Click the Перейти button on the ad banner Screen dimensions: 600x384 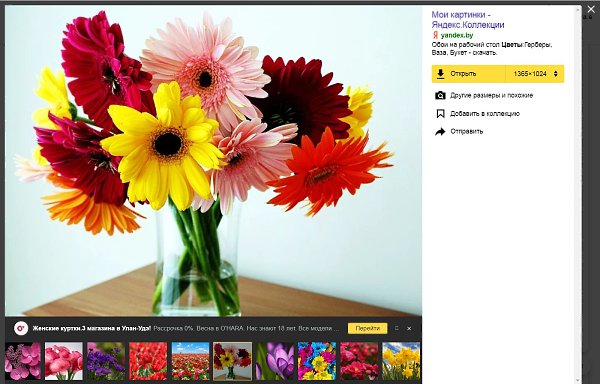(367, 328)
